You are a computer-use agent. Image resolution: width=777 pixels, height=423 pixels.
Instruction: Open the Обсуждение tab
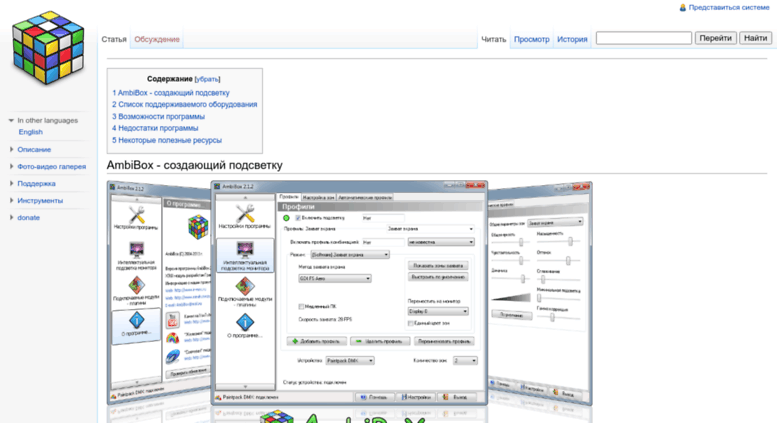[x=157, y=39]
